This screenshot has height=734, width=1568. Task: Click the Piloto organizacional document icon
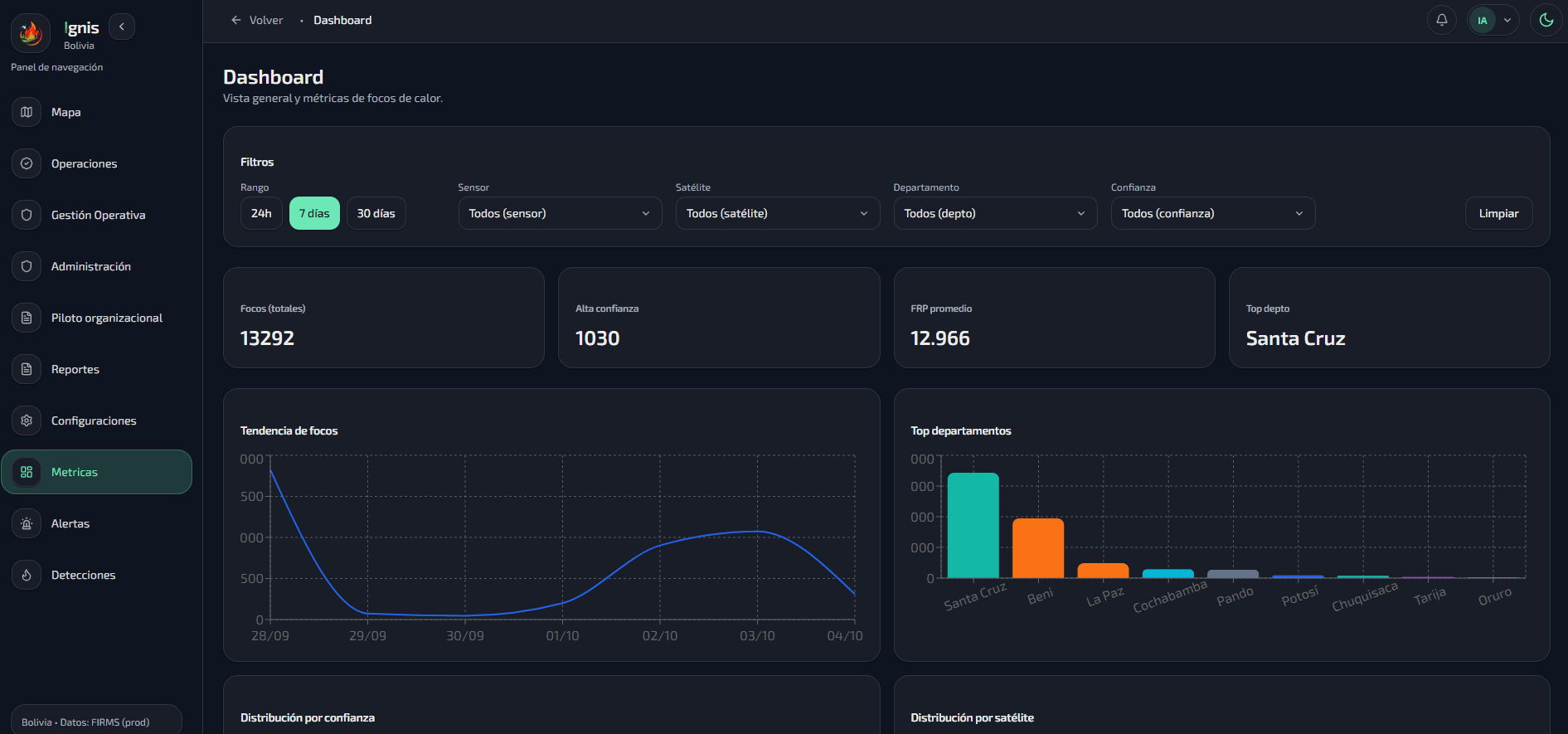[x=27, y=318]
